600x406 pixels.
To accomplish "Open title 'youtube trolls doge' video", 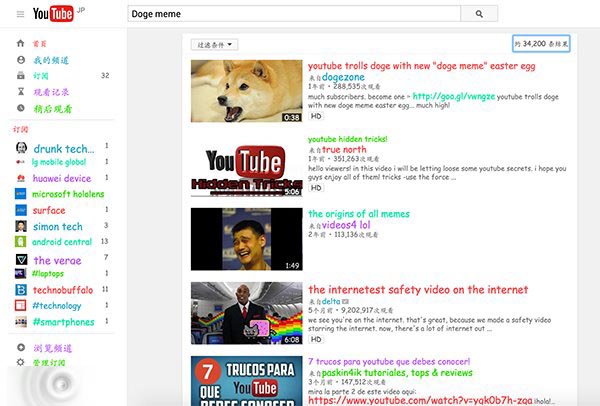I will (x=422, y=66).
